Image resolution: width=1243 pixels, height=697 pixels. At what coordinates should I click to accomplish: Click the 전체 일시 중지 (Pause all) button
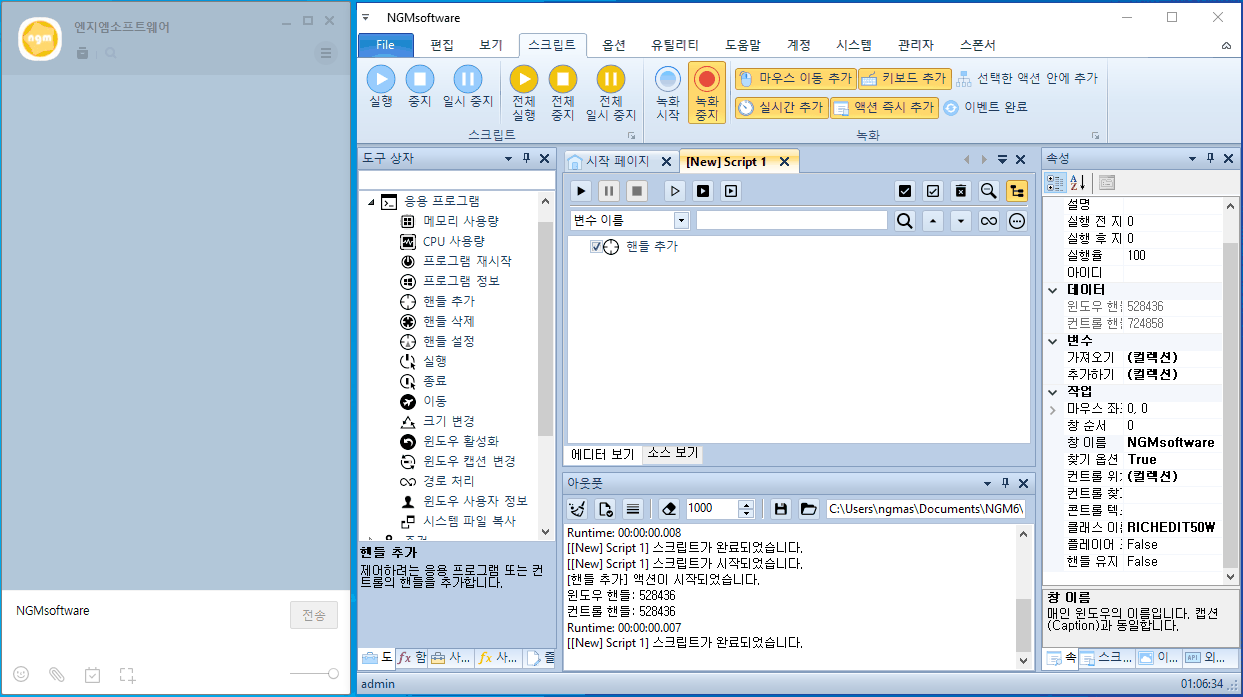[x=610, y=93]
